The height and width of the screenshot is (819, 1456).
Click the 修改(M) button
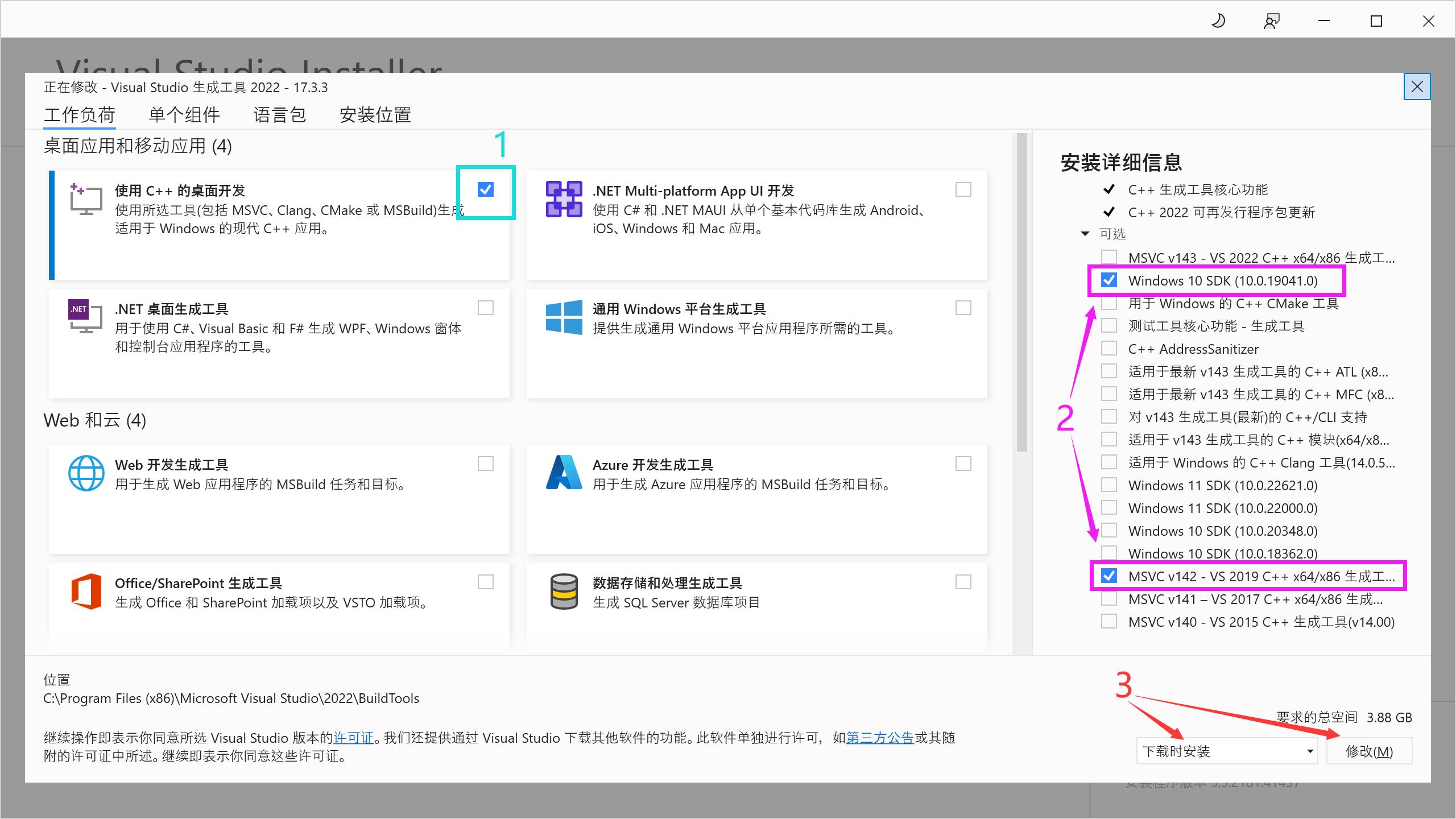click(1370, 751)
